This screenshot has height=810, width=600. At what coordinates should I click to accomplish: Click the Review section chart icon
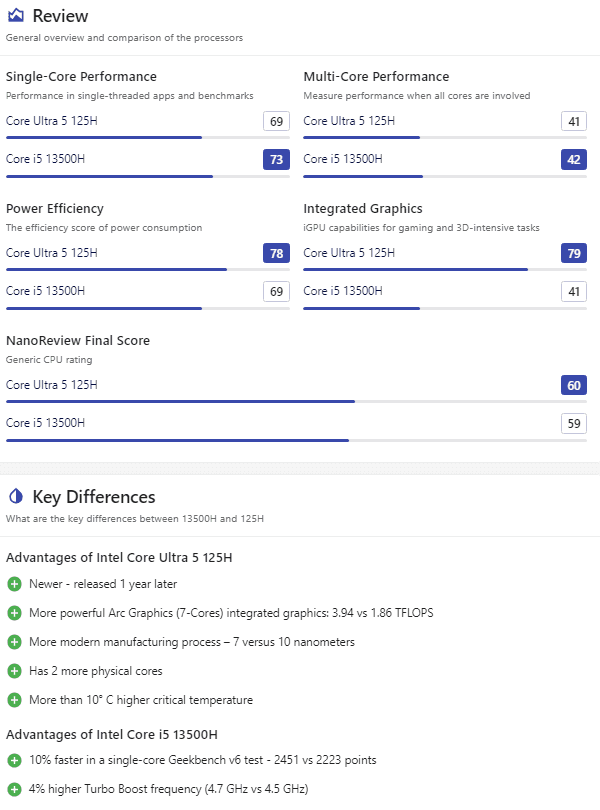pos(16,15)
